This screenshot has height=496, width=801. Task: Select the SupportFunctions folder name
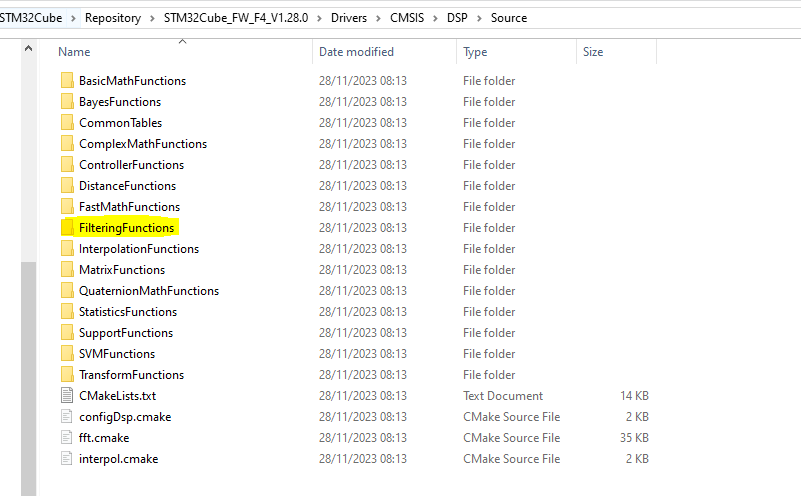(126, 333)
